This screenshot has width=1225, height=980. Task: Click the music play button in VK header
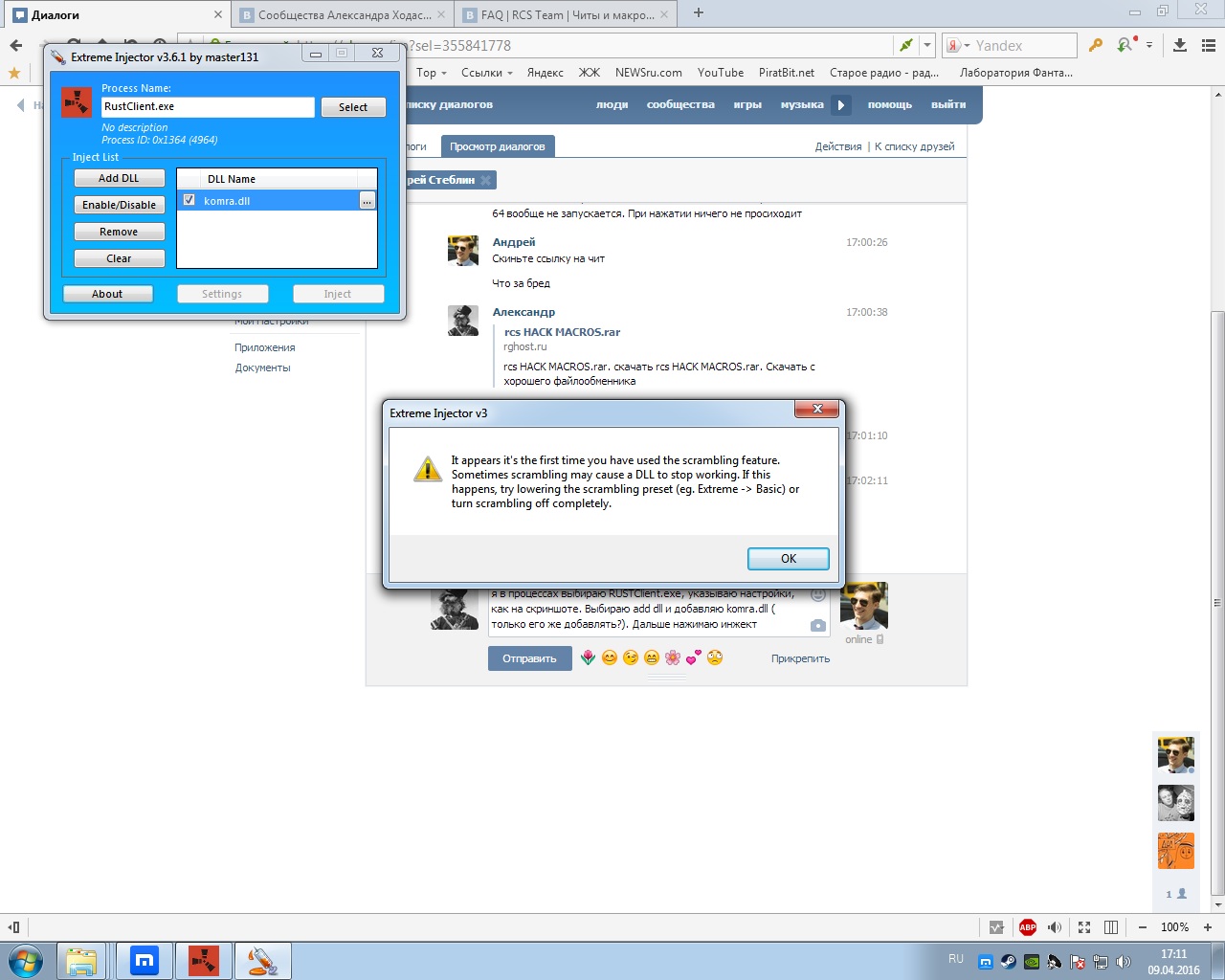pos(840,105)
